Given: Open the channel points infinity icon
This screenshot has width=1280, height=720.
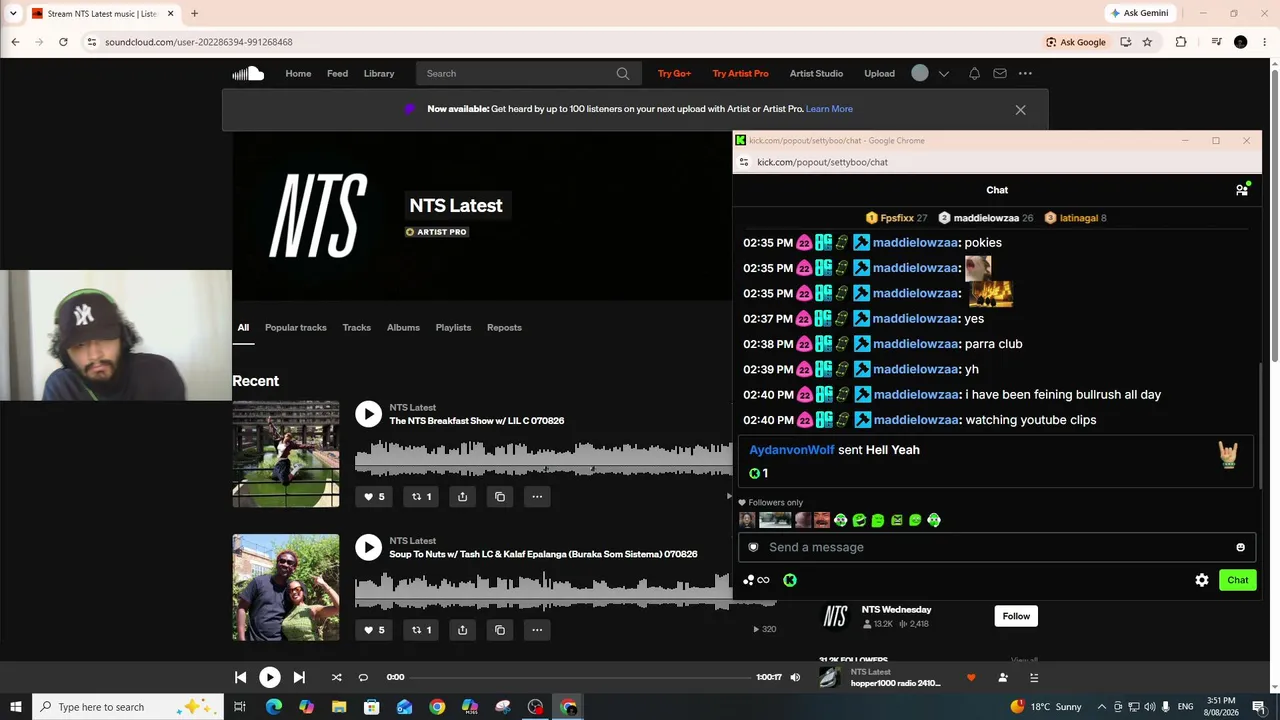Looking at the screenshot, I should click(757, 580).
